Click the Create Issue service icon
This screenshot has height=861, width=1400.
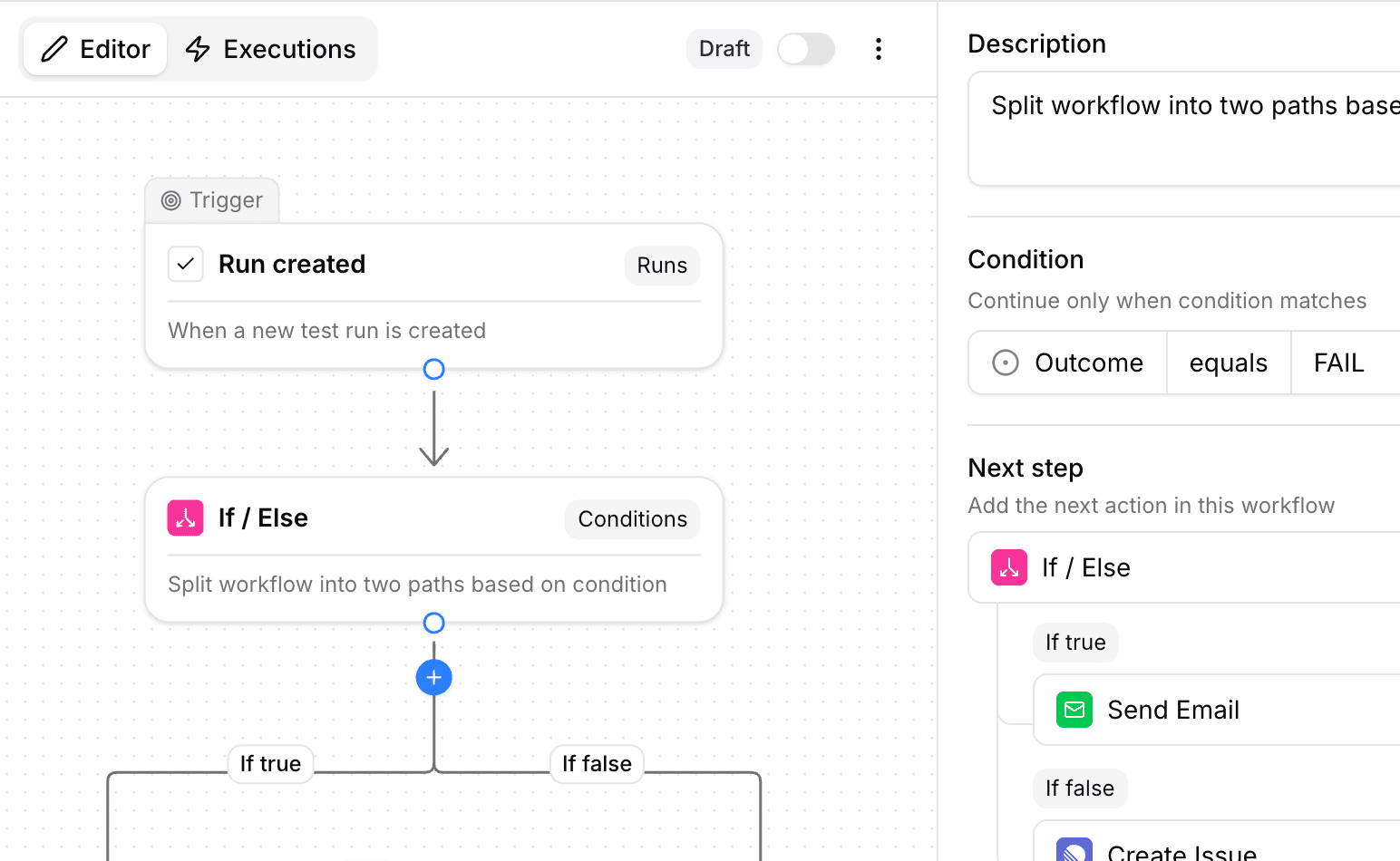tap(1074, 849)
